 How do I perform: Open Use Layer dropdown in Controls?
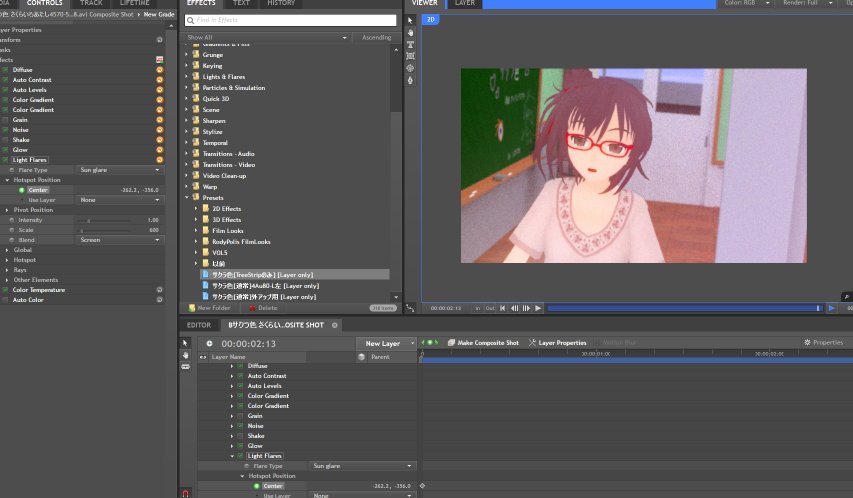click(x=119, y=200)
